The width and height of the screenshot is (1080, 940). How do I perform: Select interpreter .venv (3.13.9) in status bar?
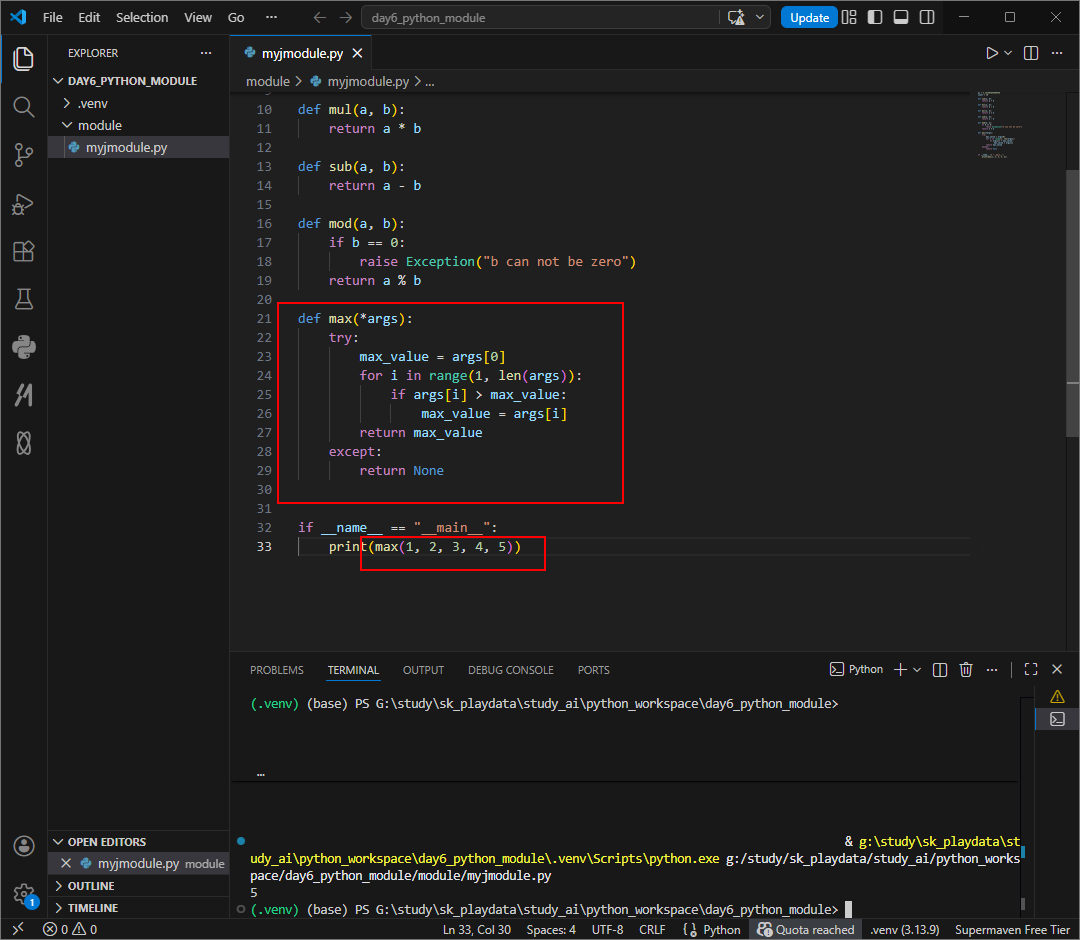pos(904,930)
